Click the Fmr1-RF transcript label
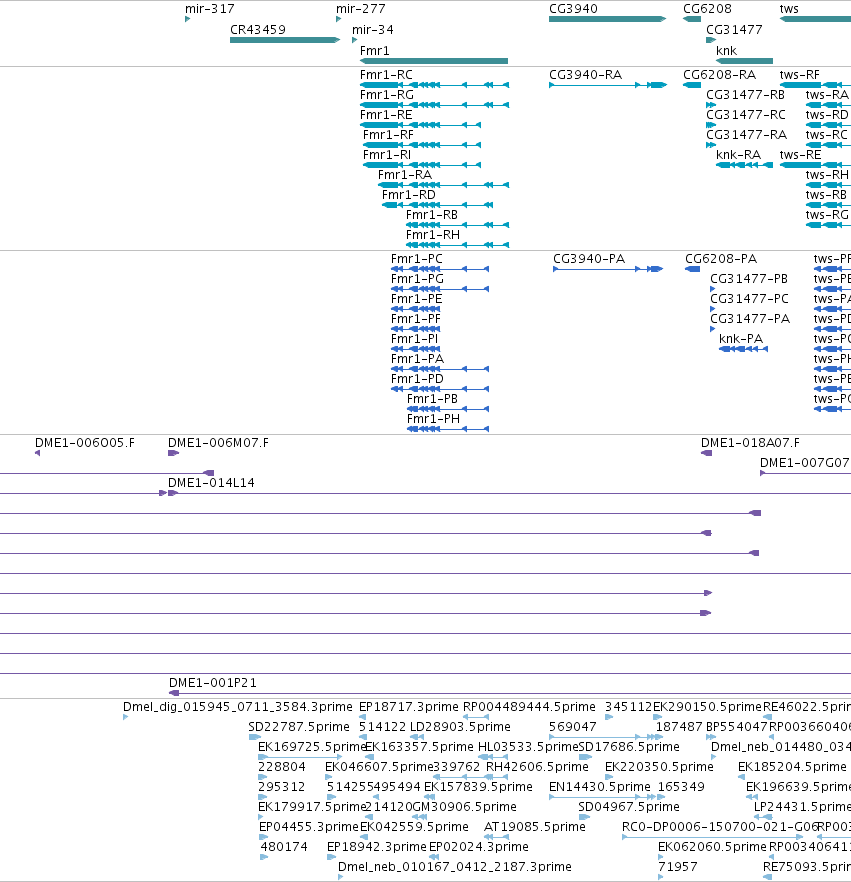This screenshot has width=851, height=882. (388, 135)
